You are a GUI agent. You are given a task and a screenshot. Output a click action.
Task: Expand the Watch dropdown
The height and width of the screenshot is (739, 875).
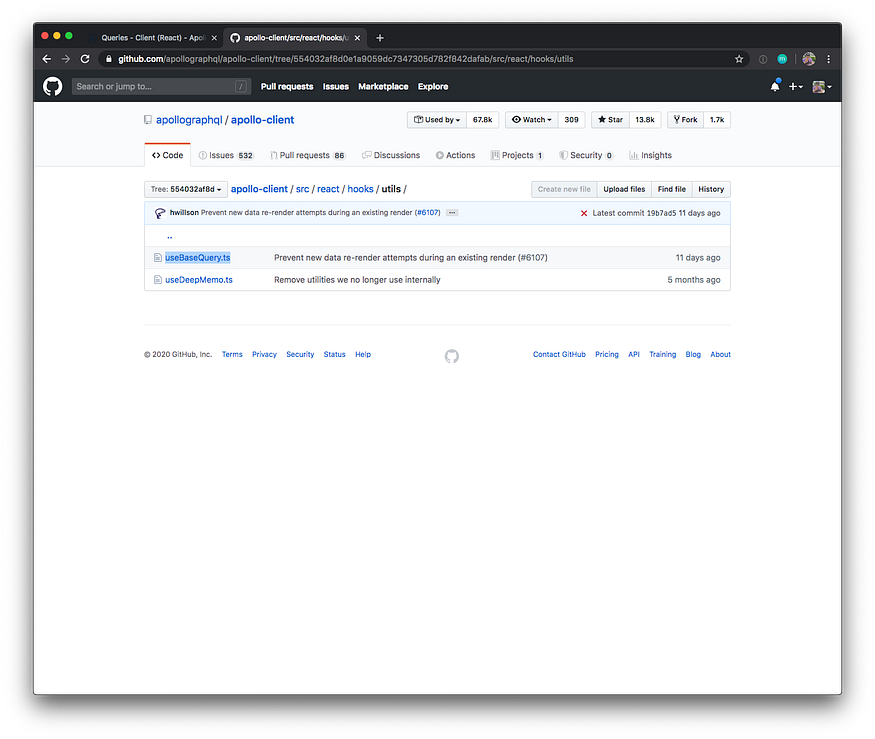tap(531, 119)
